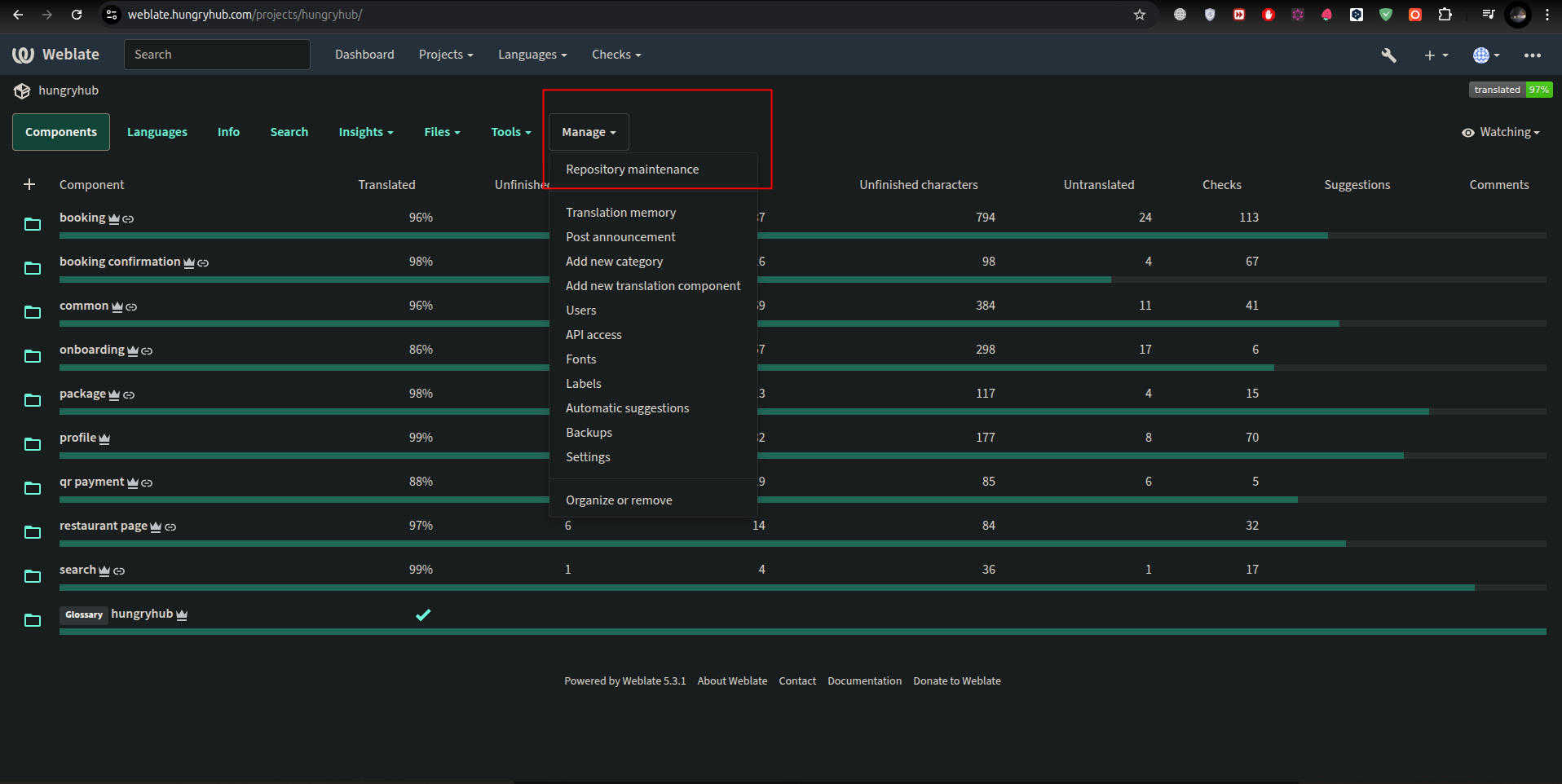The width and height of the screenshot is (1562, 784).
Task: Select Repository maintenance from Manage menu
Action: 632,170
